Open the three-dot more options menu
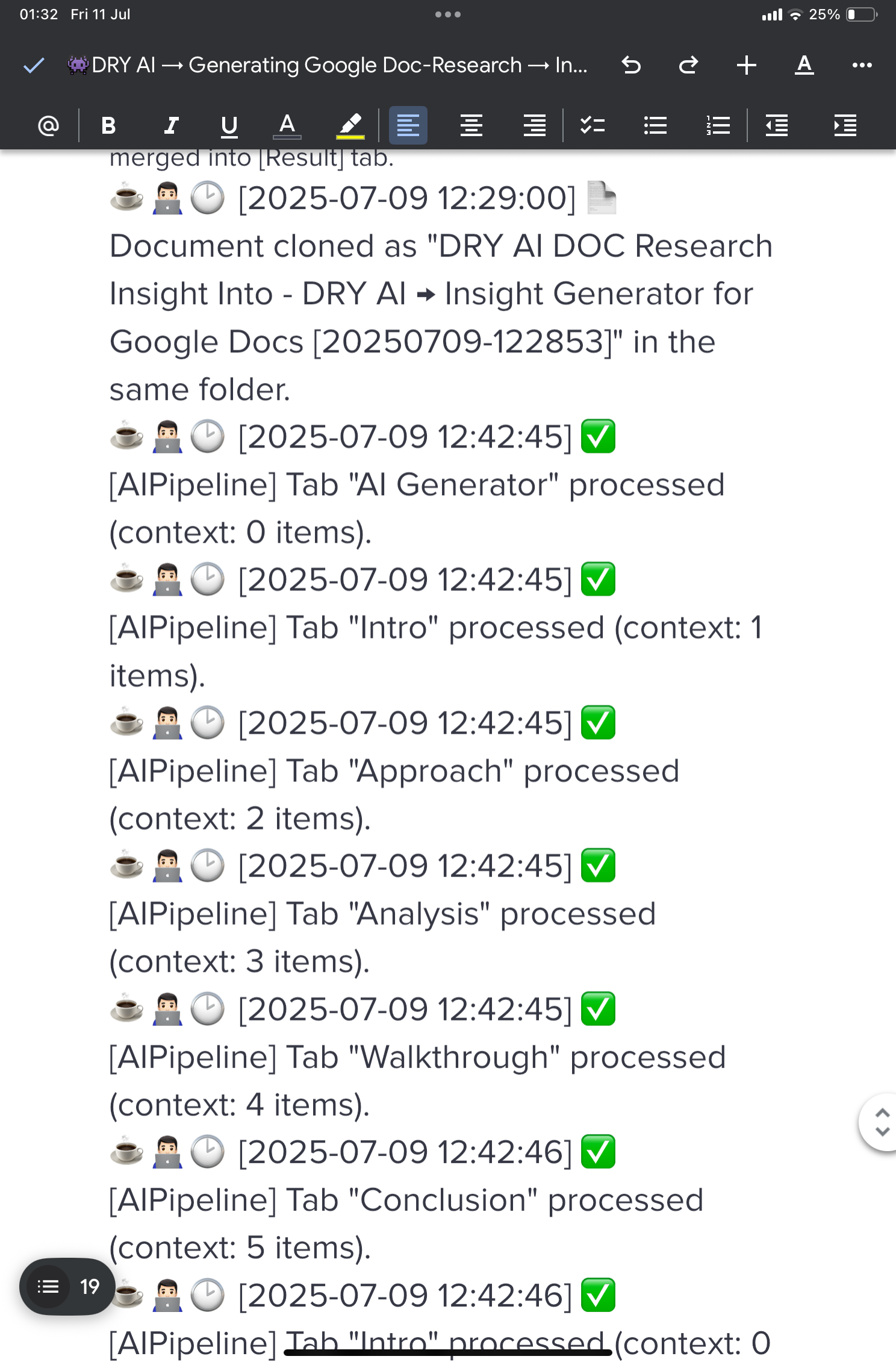 tap(862, 65)
